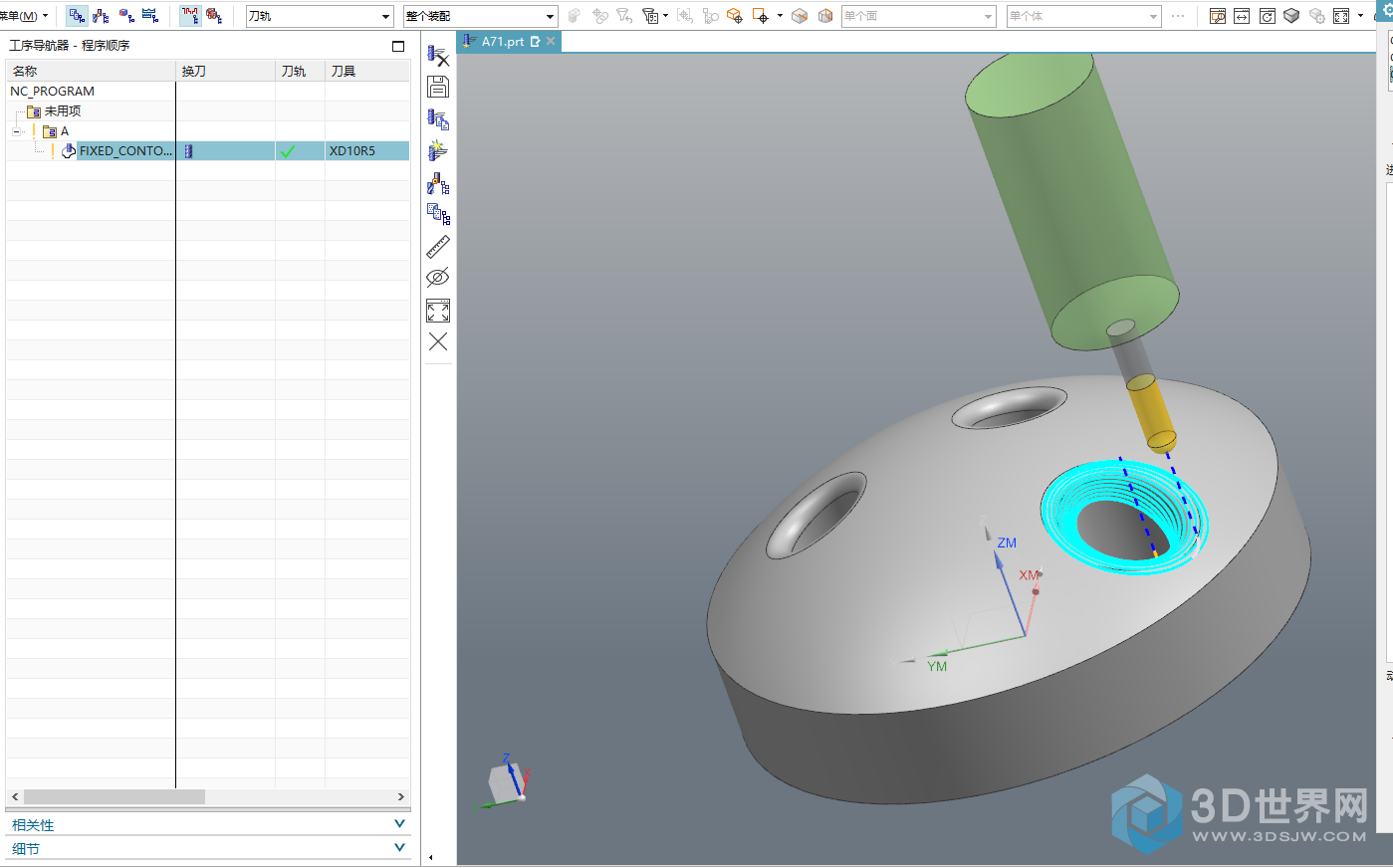Expand the 细节 section
The width and height of the screenshot is (1393, 868).
[x=209, y=849]
